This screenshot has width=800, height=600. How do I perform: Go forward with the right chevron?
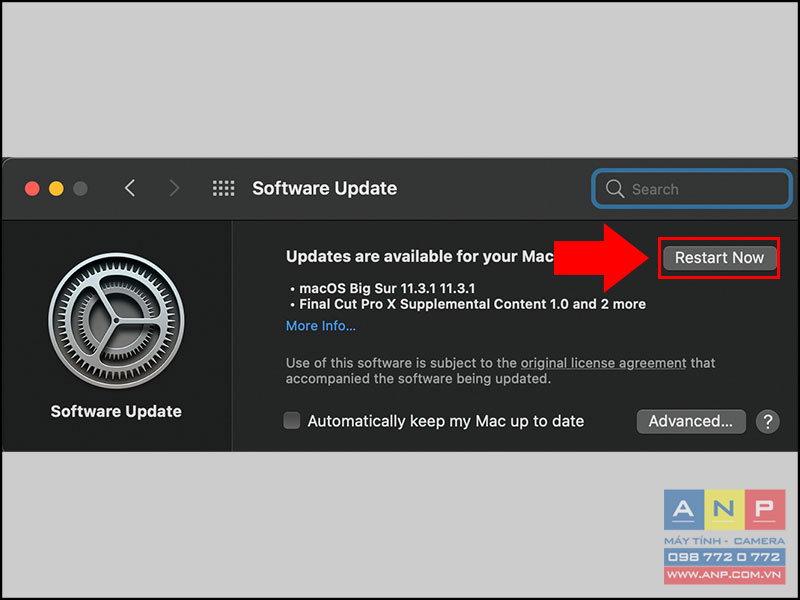(174, 188)
